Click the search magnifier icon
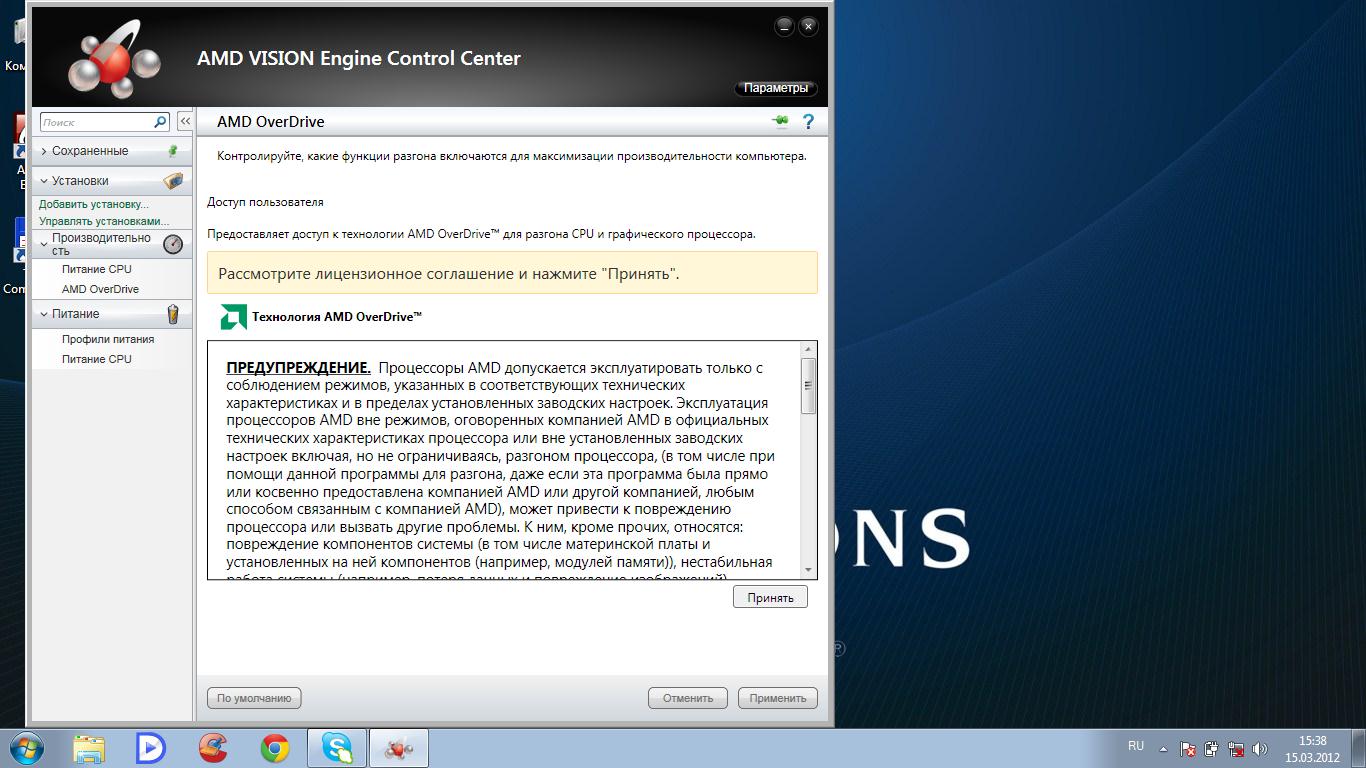This screenshot has width=1366, height=768. [x=160, y=121]
